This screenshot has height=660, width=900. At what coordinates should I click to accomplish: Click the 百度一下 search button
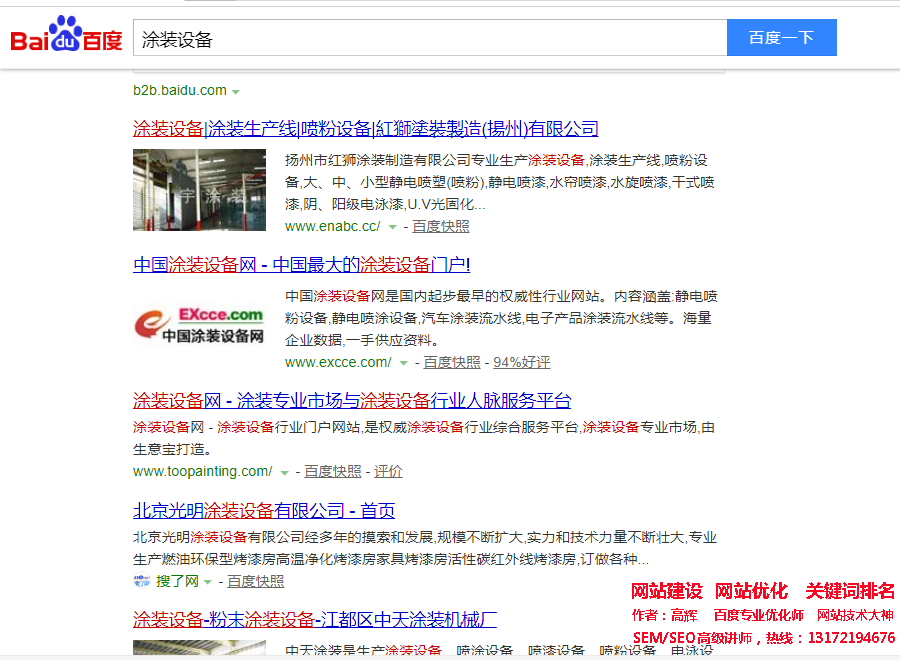click(x=781, y=38)
